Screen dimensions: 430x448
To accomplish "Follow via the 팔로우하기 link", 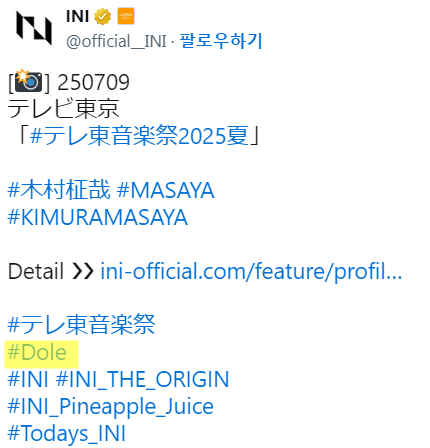I will pos(221,41).
